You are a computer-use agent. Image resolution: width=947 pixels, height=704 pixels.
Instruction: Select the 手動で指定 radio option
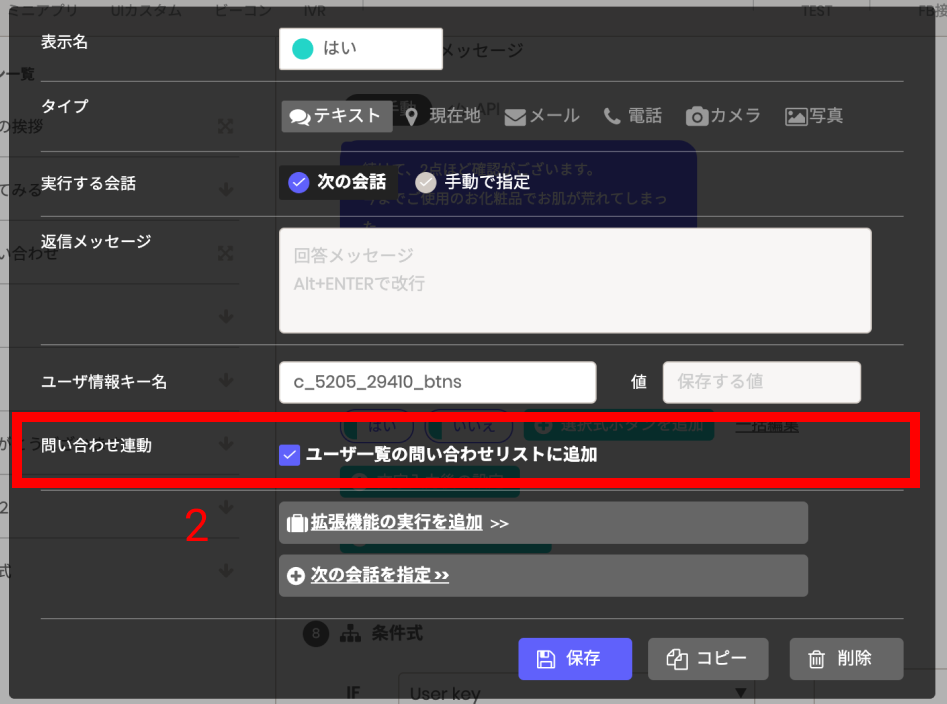click(472, 182)
